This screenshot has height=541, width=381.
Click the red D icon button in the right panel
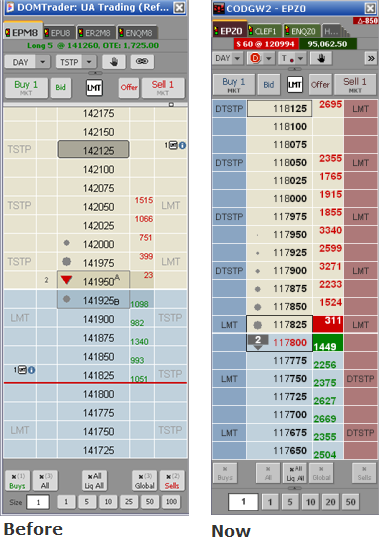[255, 58]
